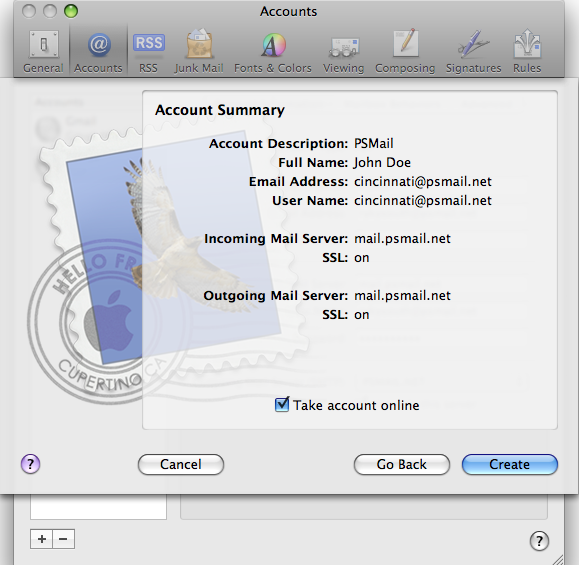The width and height of the screenshot is (579, 565).
Task: Click the Accounts window title bar
Action: coord(288,11)
